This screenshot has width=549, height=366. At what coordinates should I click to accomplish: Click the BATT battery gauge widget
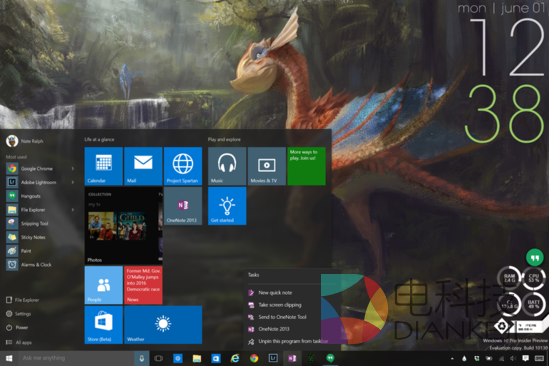(x=534, y=304)
